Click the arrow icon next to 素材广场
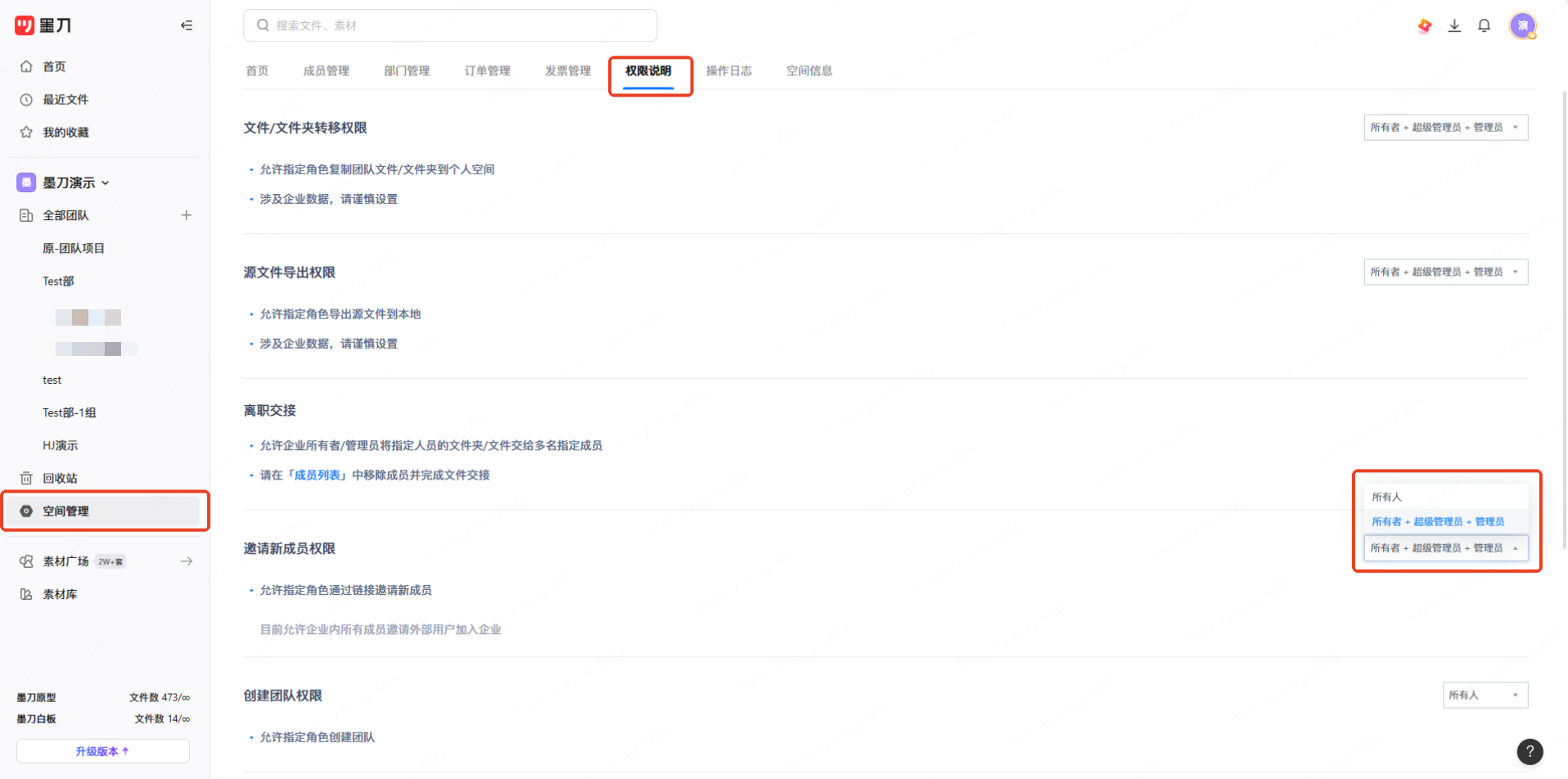The image size is (1568, 779). click(187, 561)
